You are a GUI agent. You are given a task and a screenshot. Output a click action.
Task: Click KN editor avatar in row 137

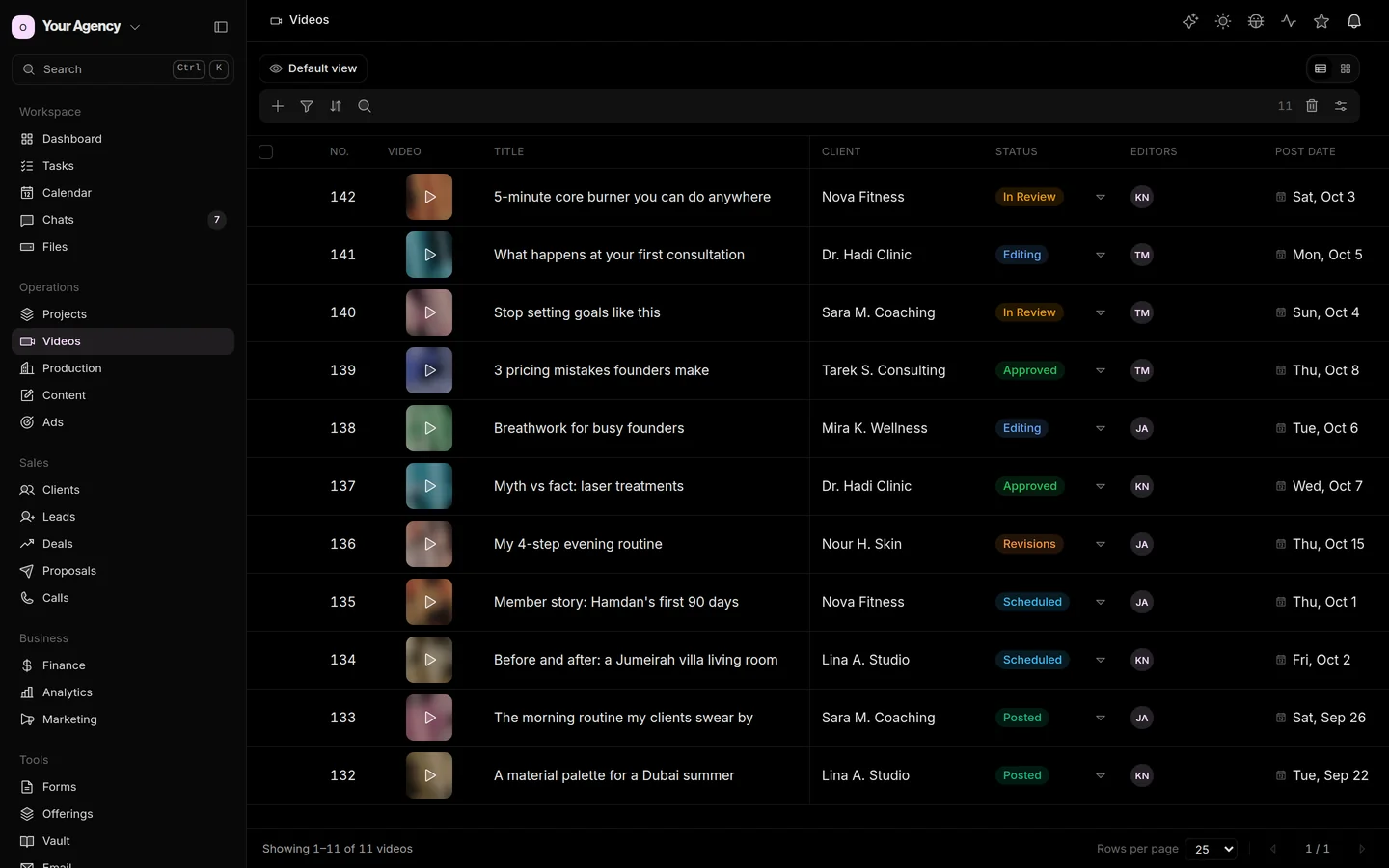pyautogui.click(x=1142, y=486)
